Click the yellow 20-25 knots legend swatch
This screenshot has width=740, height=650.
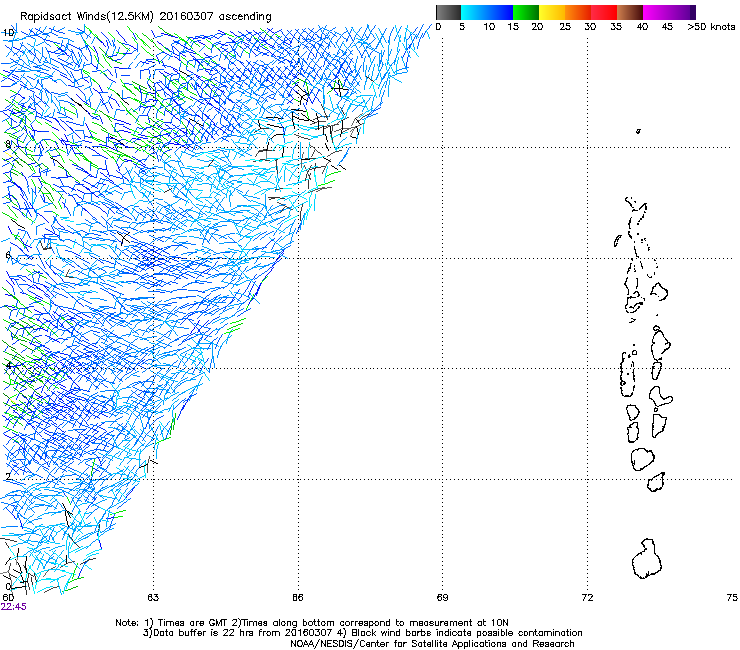pyautogui.click(x=552, y=12)
